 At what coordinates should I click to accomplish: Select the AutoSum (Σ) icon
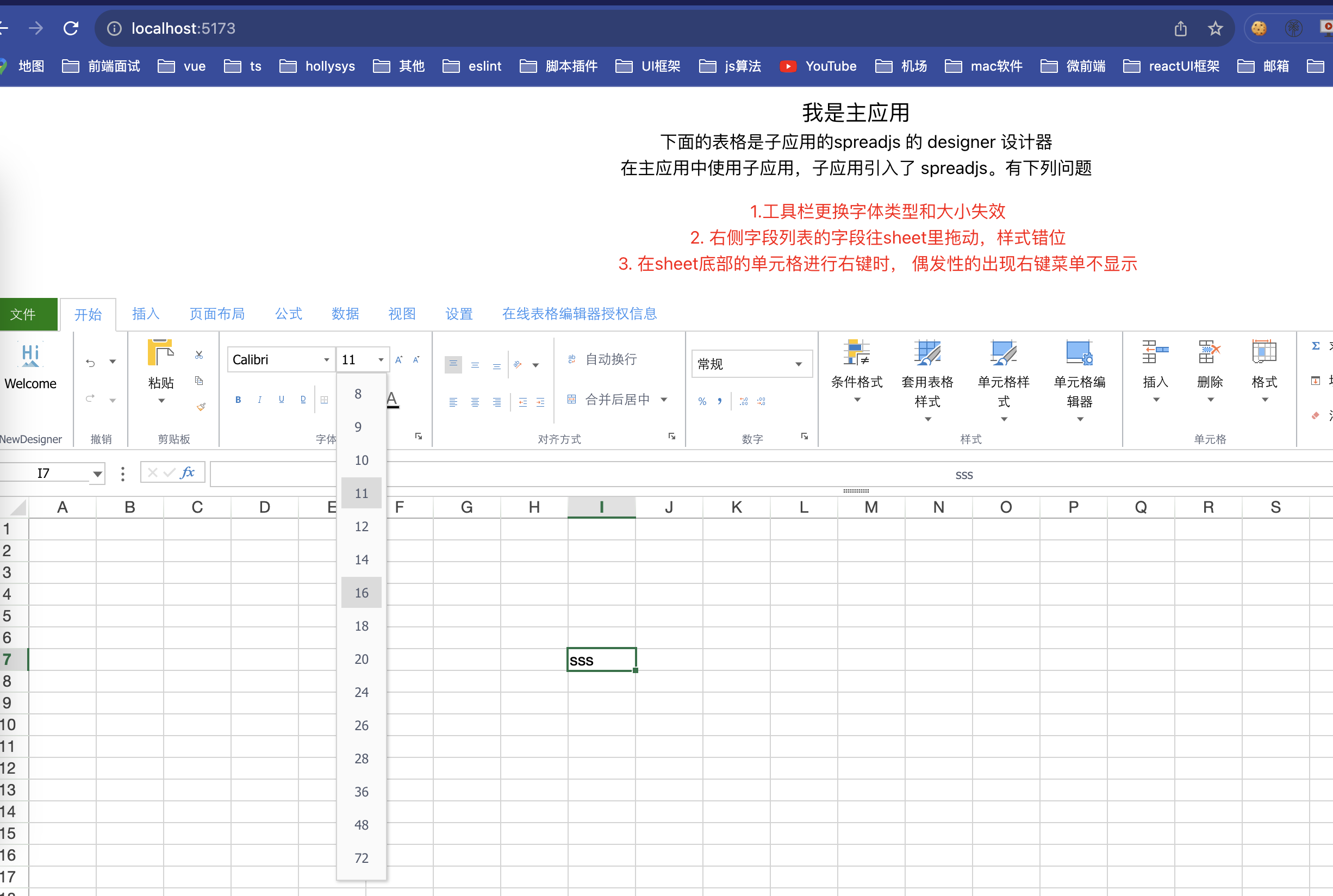coord(1315,345)
